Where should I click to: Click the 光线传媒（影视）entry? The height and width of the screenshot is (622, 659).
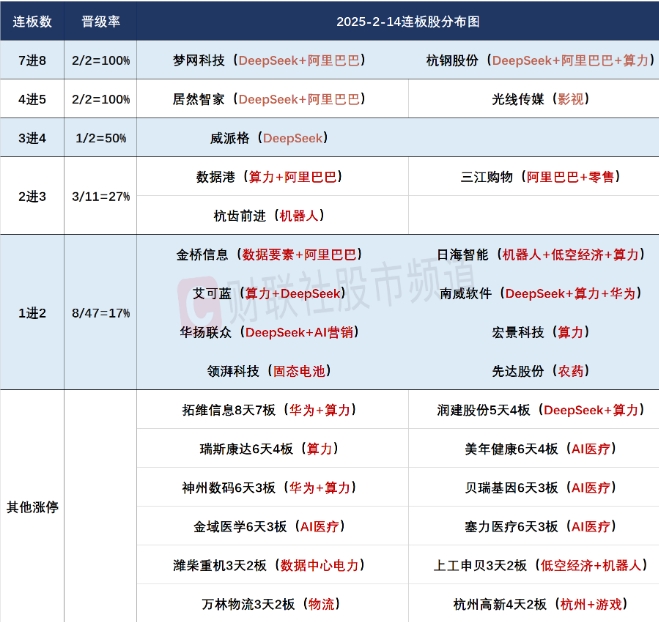point(540,99)
